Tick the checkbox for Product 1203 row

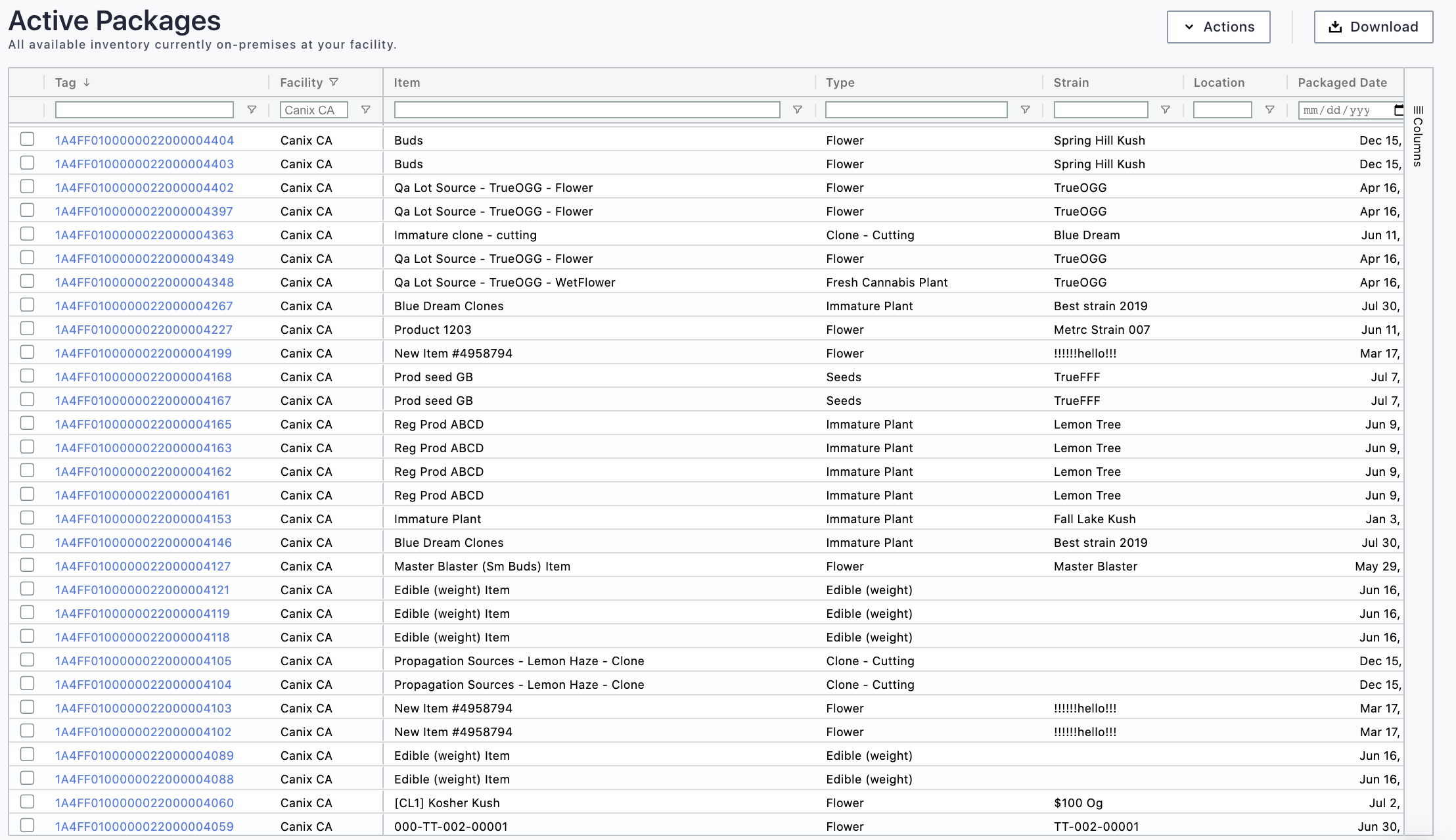pos(27,329)
